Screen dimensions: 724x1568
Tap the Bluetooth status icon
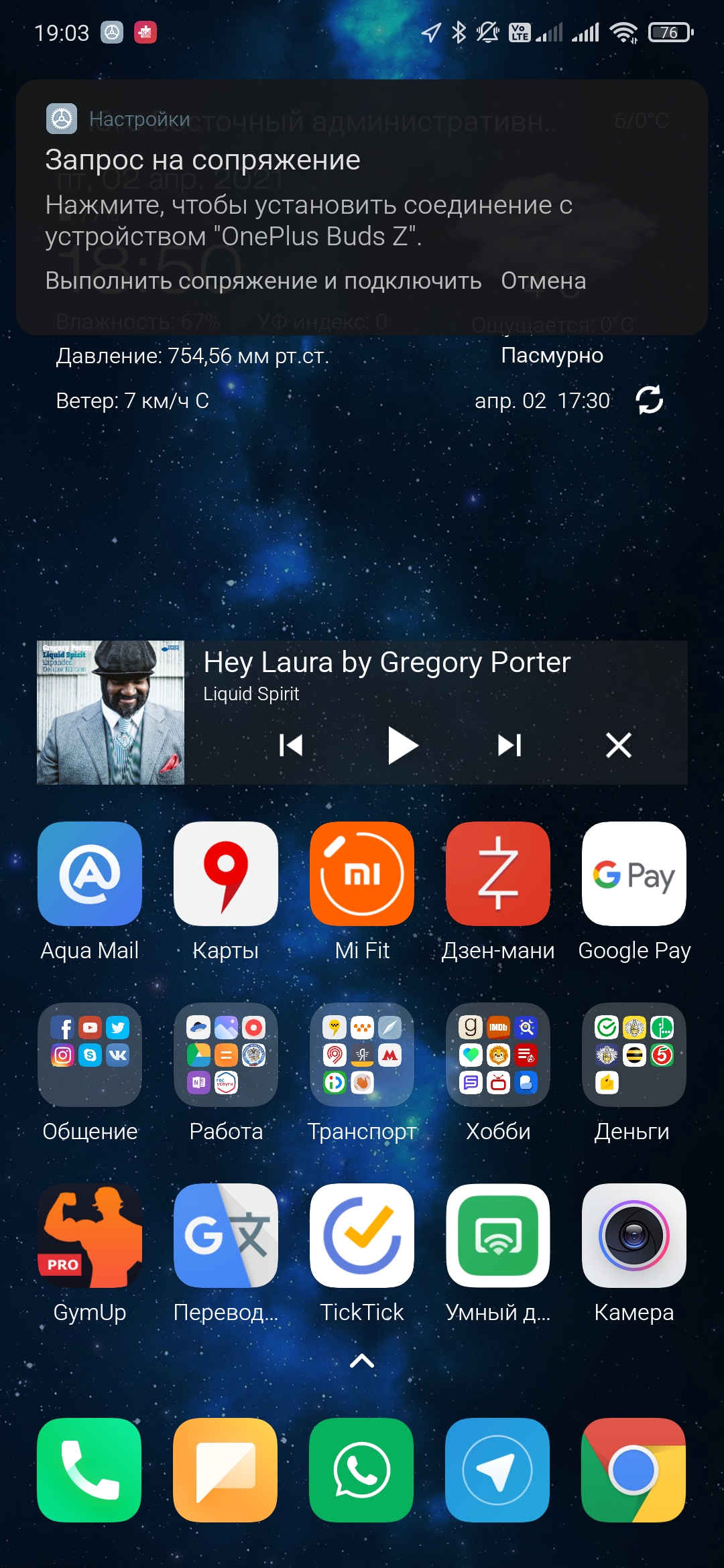coord(459,32)
